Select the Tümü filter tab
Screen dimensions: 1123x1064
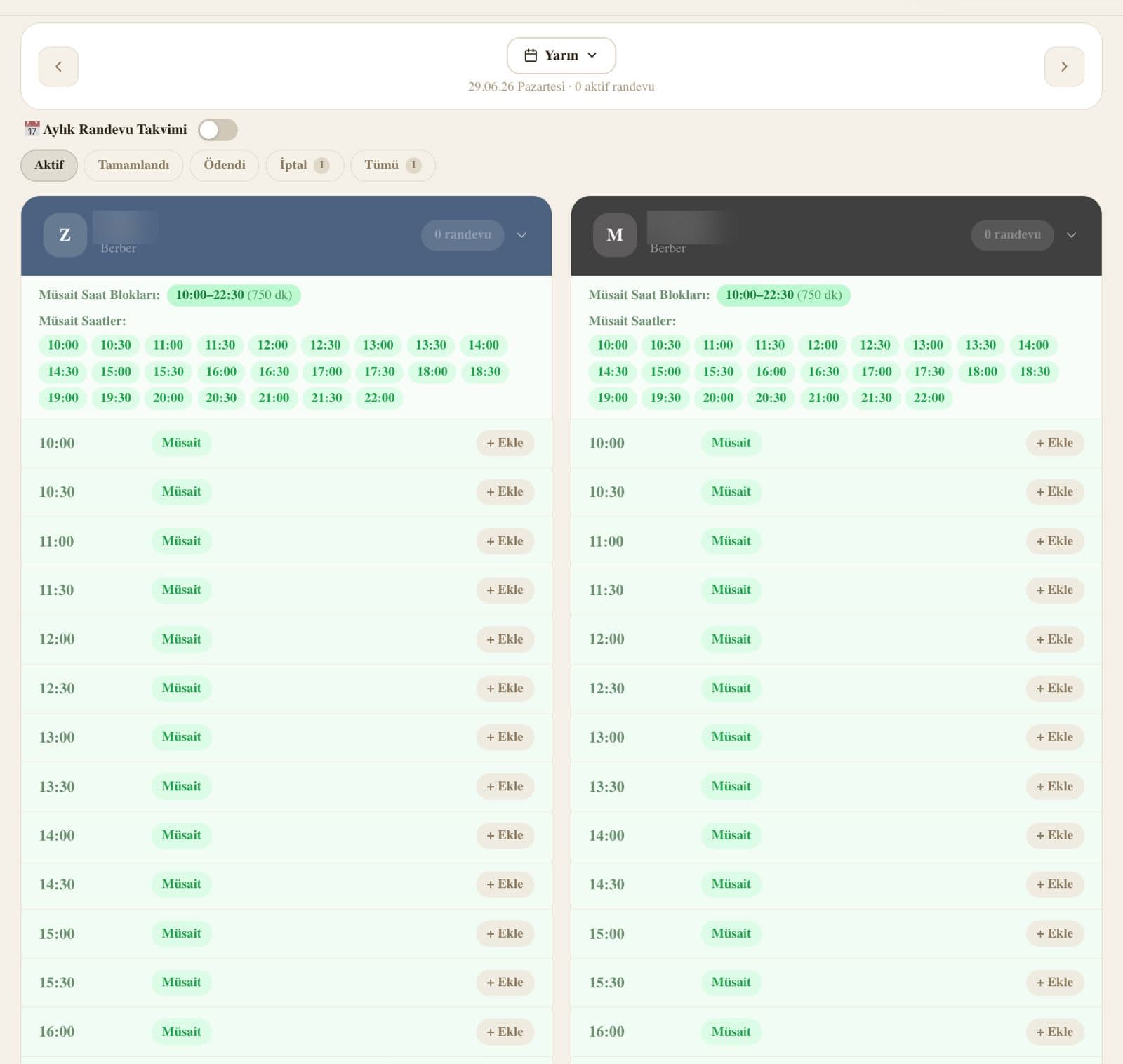[392, 165]
